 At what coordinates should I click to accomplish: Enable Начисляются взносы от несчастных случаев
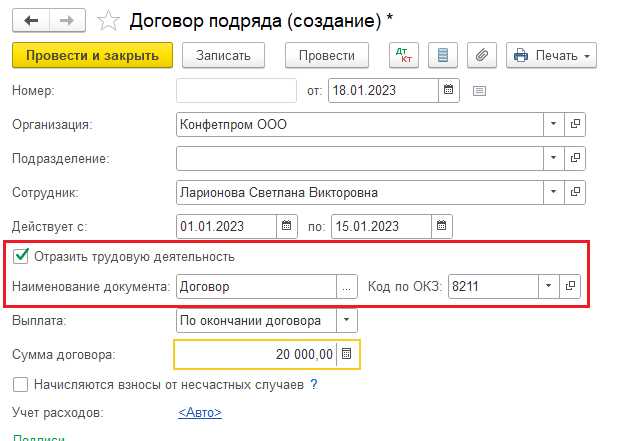tap(20, 384)
